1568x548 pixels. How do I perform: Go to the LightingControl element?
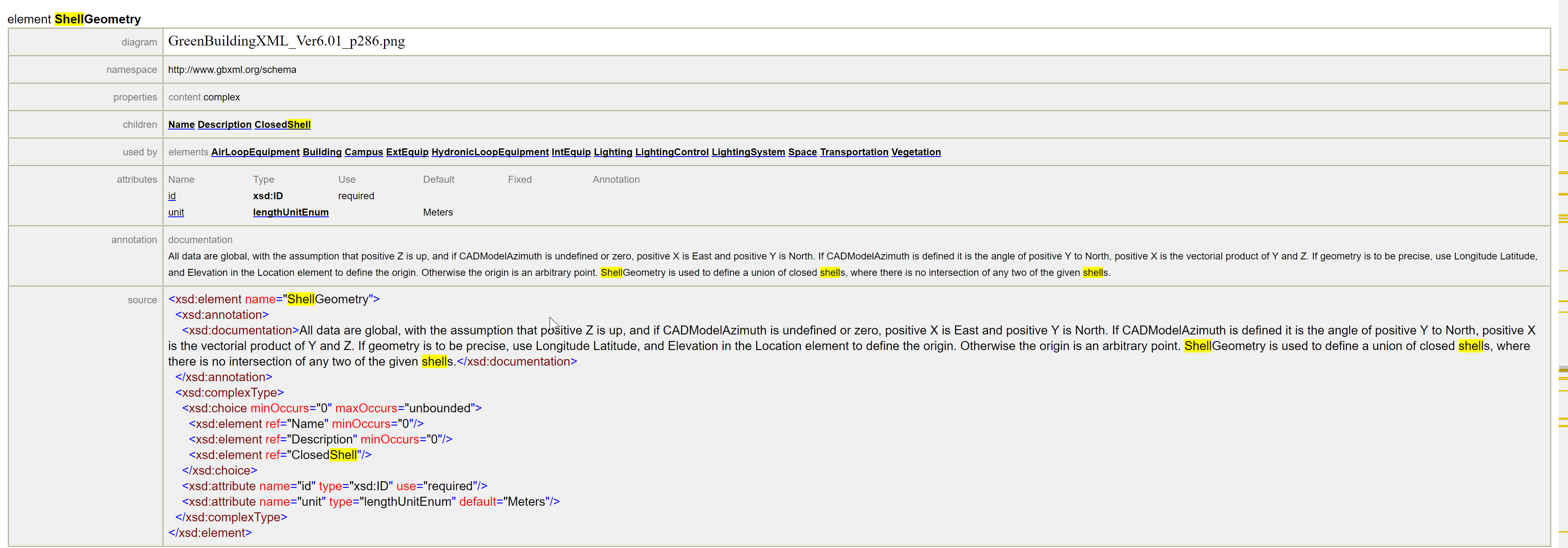pyautogui.click(x=671, y=152)
